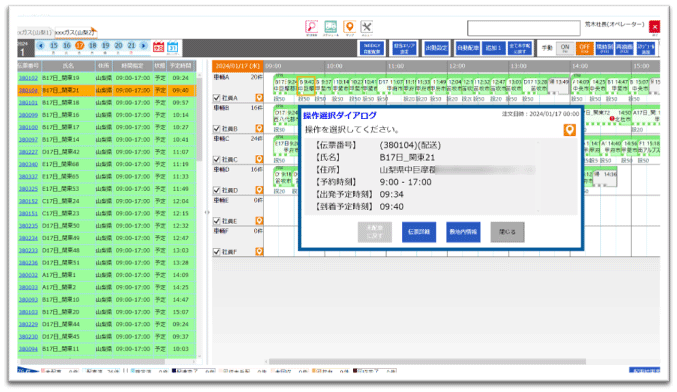This screenshot has height=392, width=677.
Task: Toggle the 社員E checkbox
Action: tap(217, 221)
